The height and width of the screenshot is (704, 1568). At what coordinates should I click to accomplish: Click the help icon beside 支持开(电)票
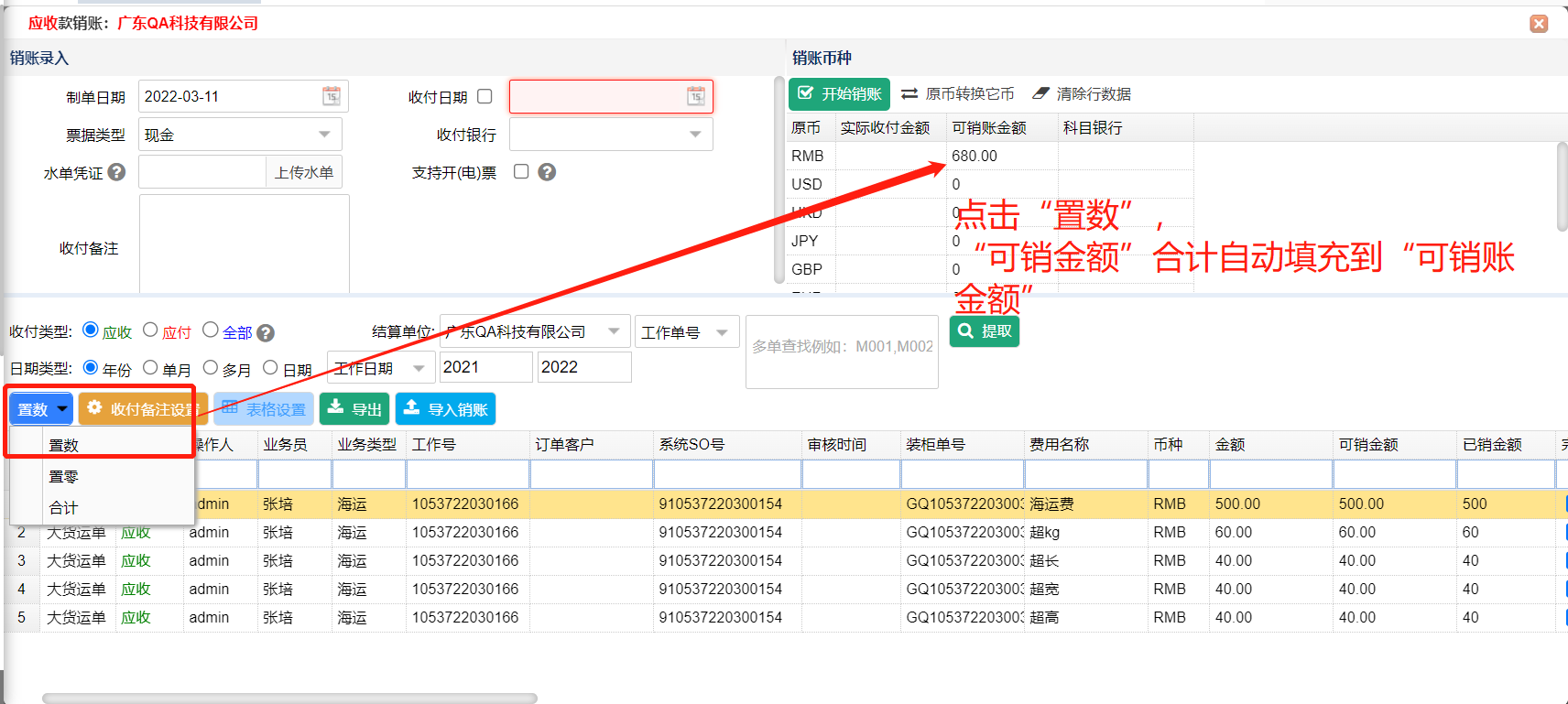tap(547, 172)
